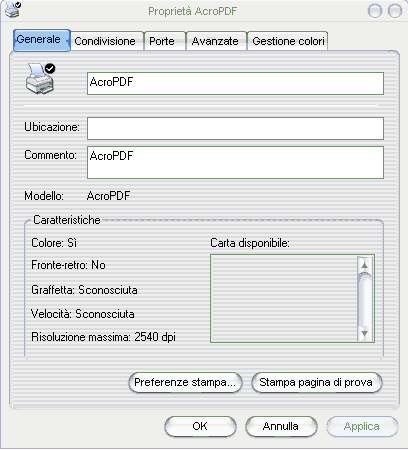
Task: Cancel with the Annulla button
Action: (x=281, y=426)
